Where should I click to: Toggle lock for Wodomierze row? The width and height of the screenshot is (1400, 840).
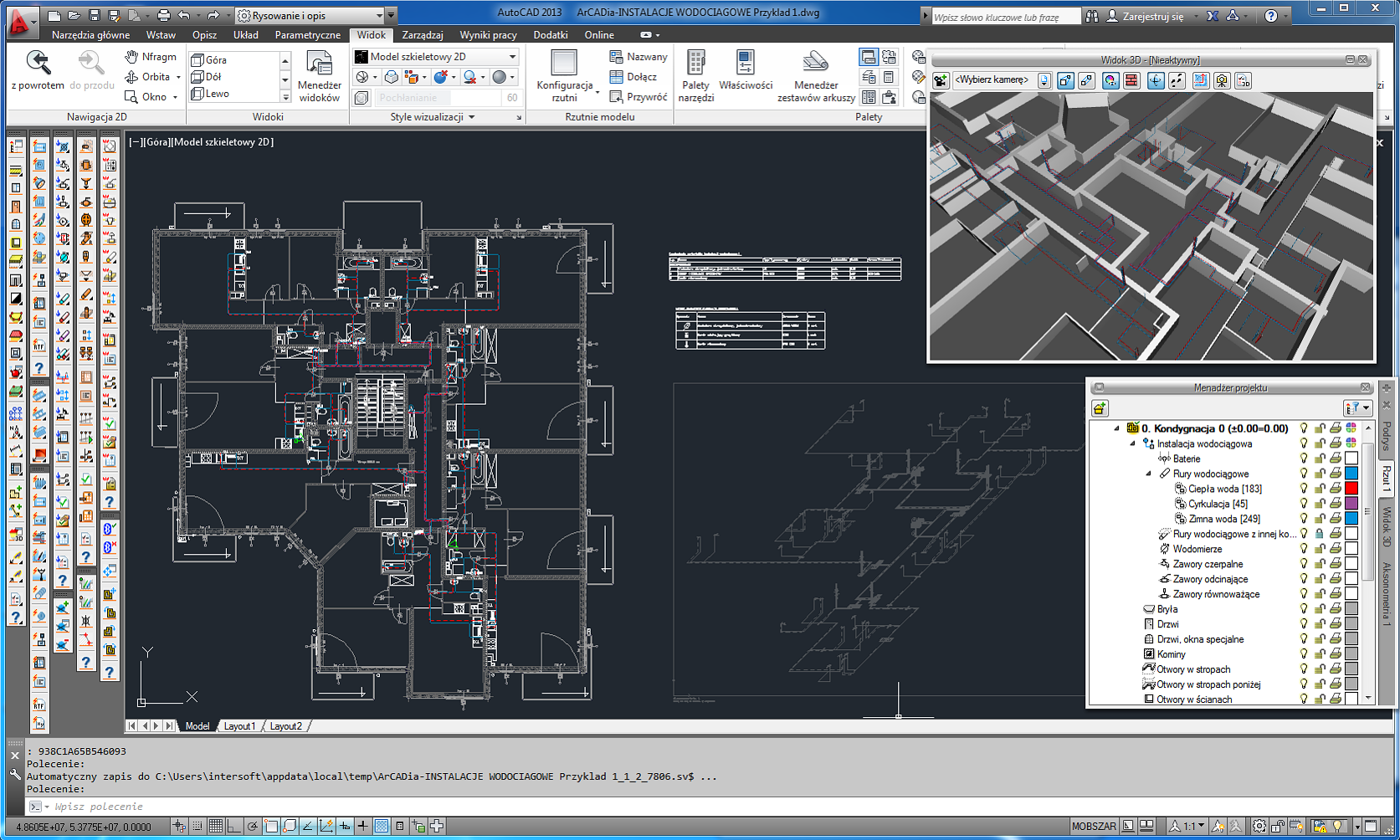click(x=1320, y=549)
